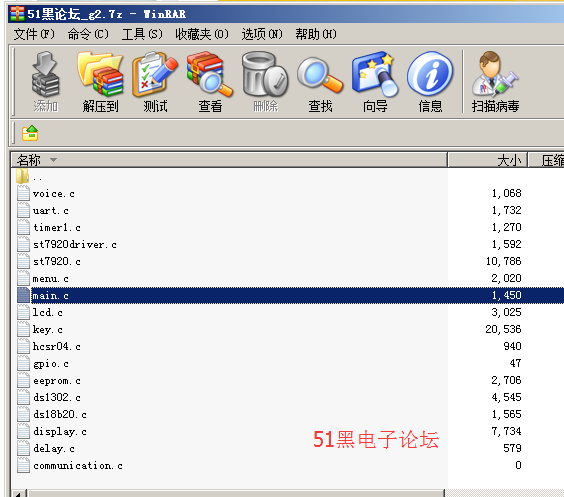564x497 pixels.
Task: Click the 扫描病毒 (Scan virus) icon
Action: (495, 82)
